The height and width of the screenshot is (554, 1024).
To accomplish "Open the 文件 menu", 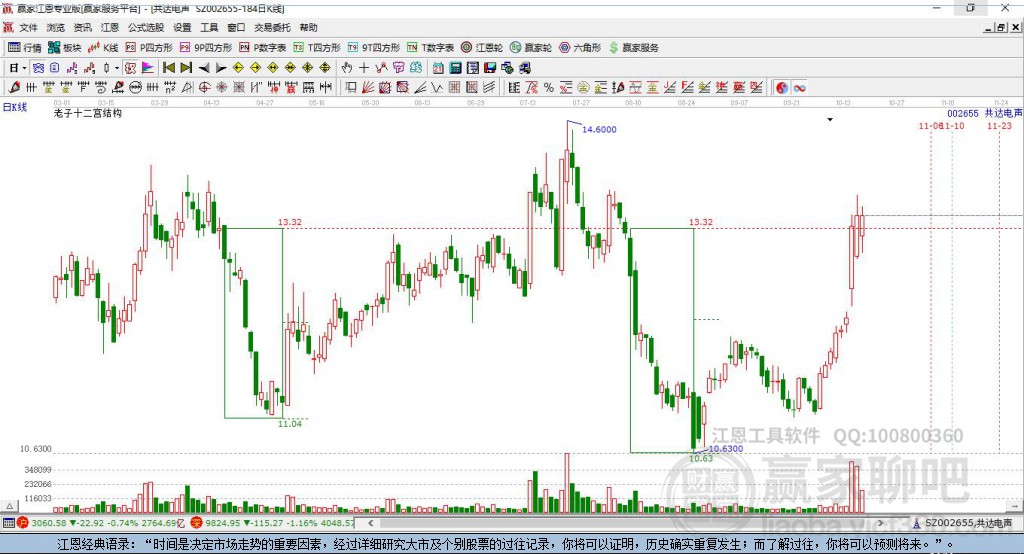I will tap(28, 27).
